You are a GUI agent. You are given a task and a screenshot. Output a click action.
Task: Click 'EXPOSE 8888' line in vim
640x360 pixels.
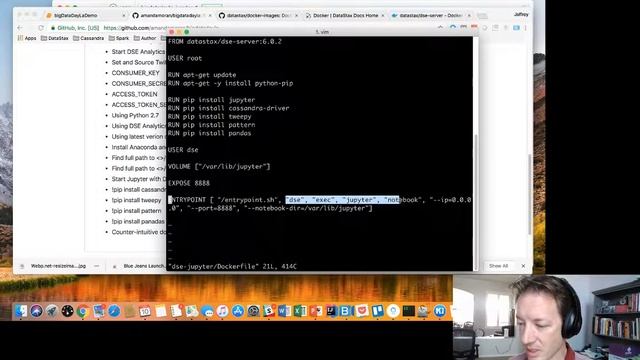pos(189,183)
